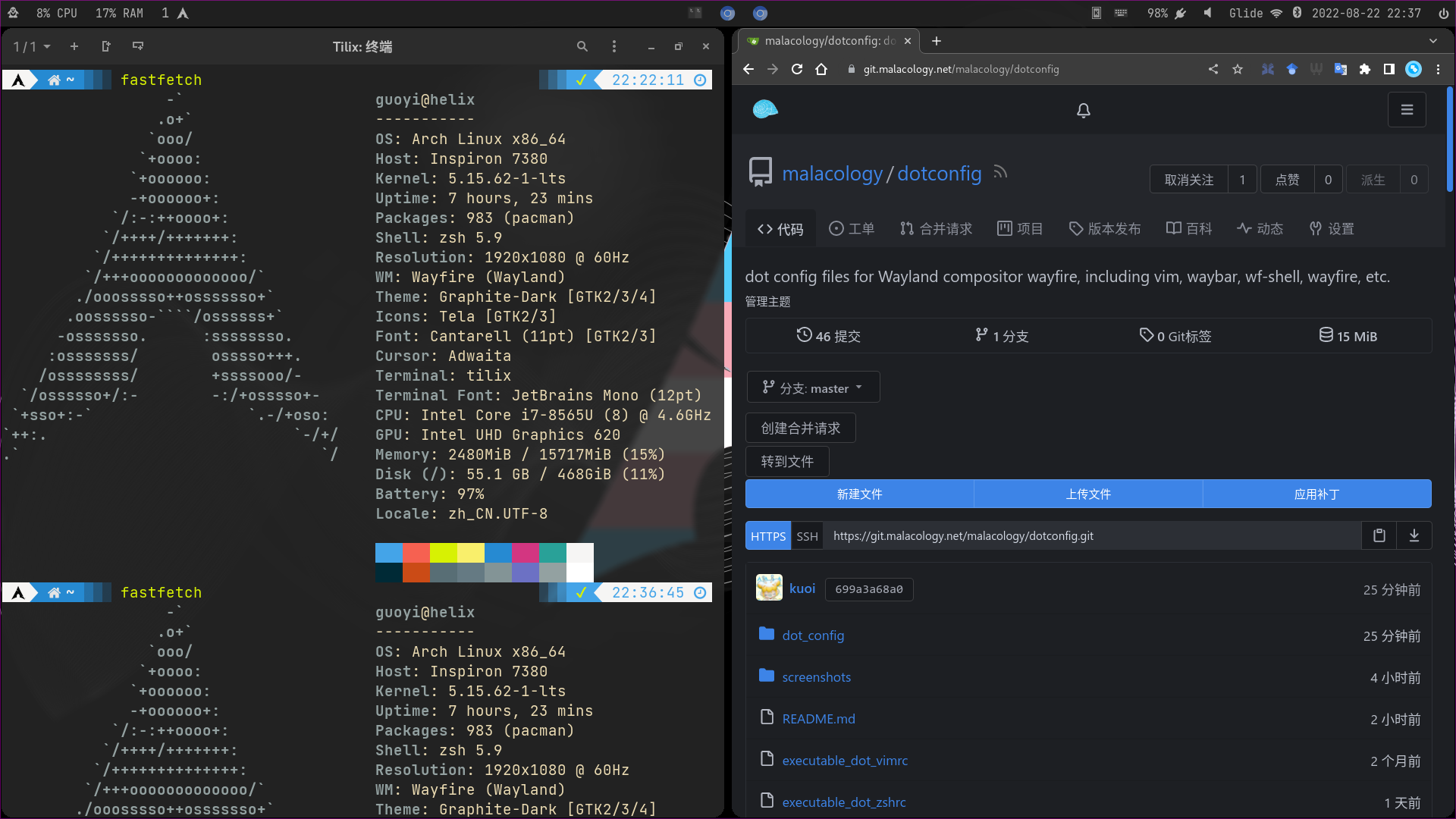
Task: Select the SSH clone option
Action: coord(808,536)
